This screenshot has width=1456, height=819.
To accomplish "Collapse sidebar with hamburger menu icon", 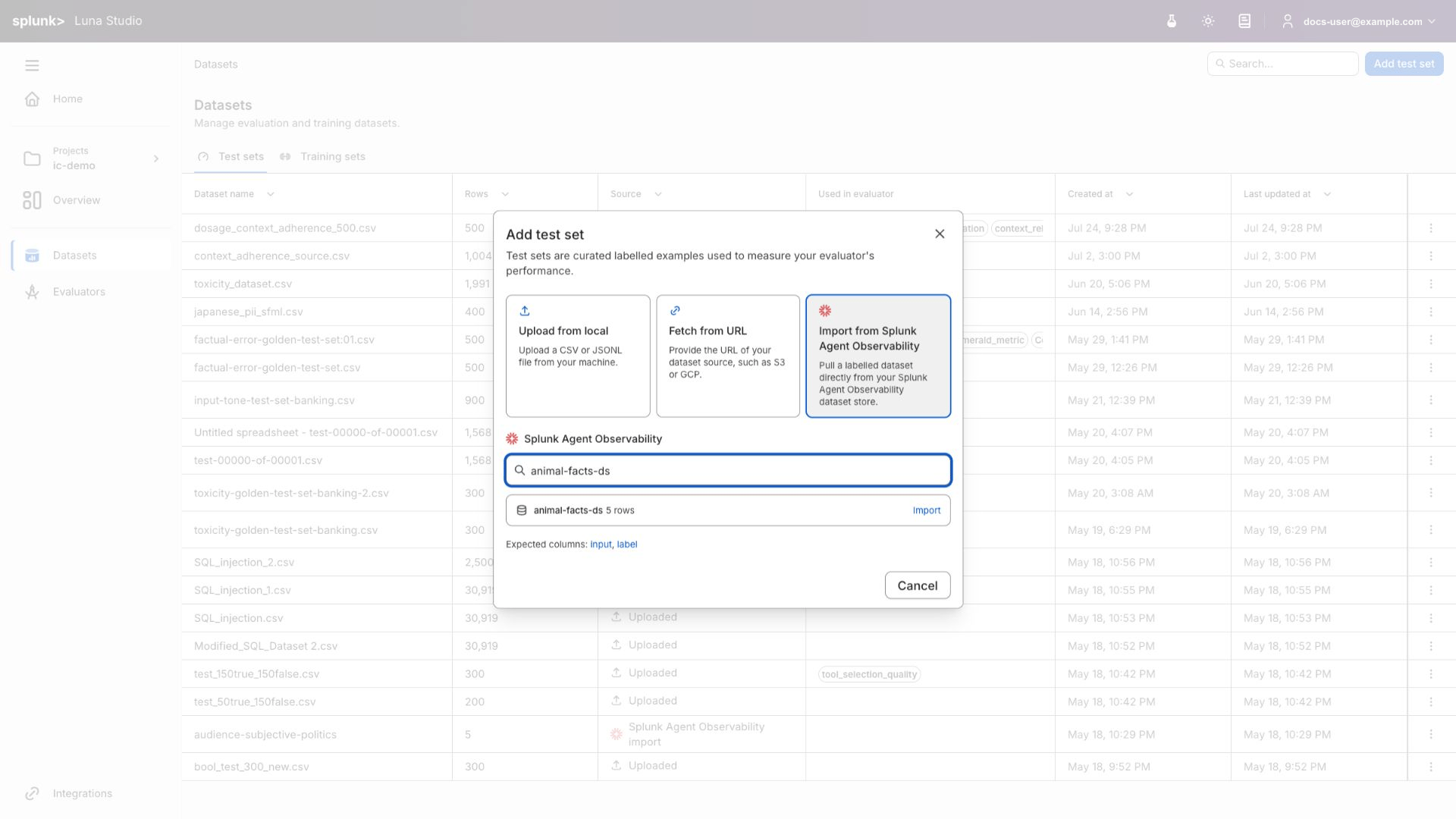I will (x=32, y=65).
